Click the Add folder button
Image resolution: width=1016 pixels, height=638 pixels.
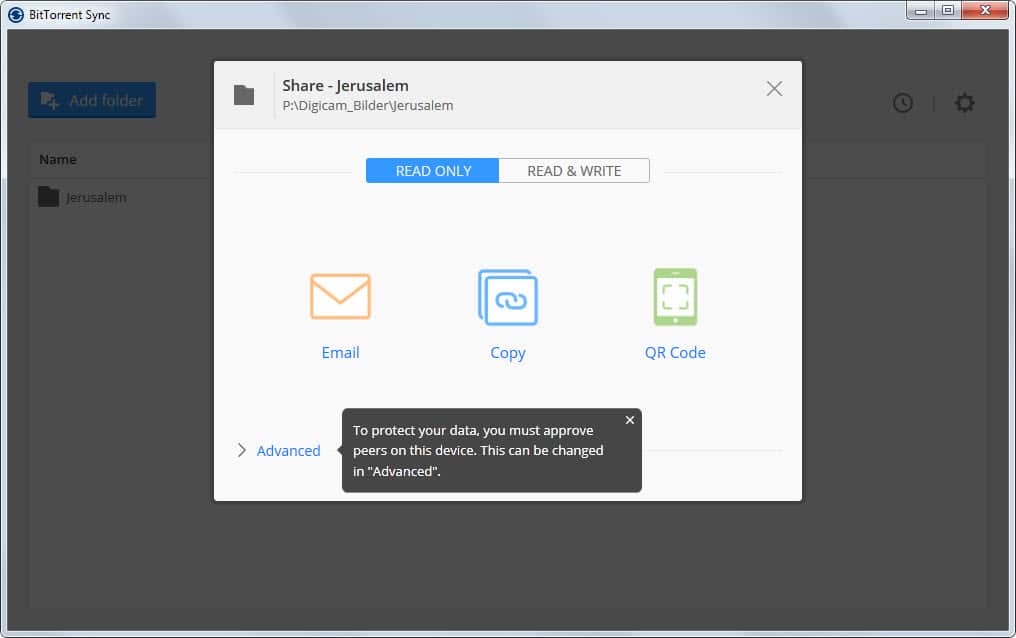click(x=92, y=100)
